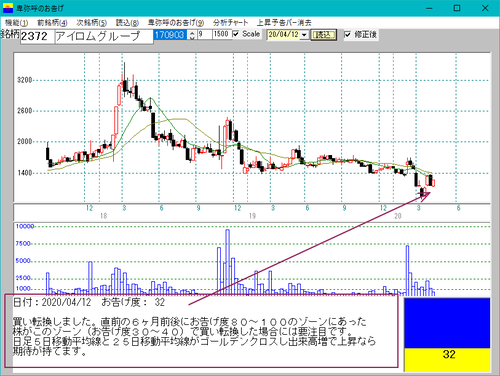The width and height of the screenshot is (500, 376).
Task: Click the 3200 price axis label
Action: (25, 80)
